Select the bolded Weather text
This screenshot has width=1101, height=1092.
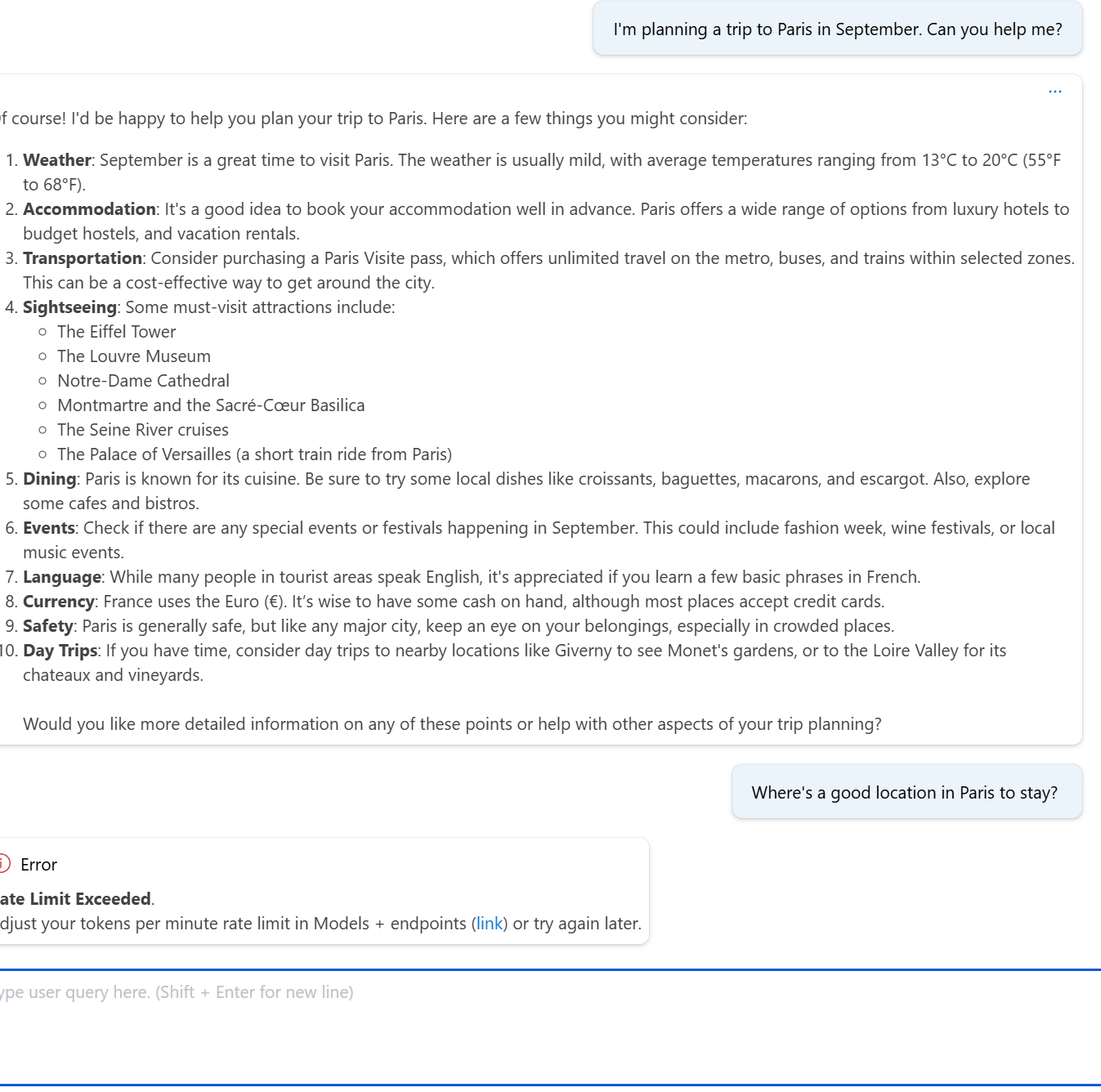pyautogui.click(x=56, y=159)
